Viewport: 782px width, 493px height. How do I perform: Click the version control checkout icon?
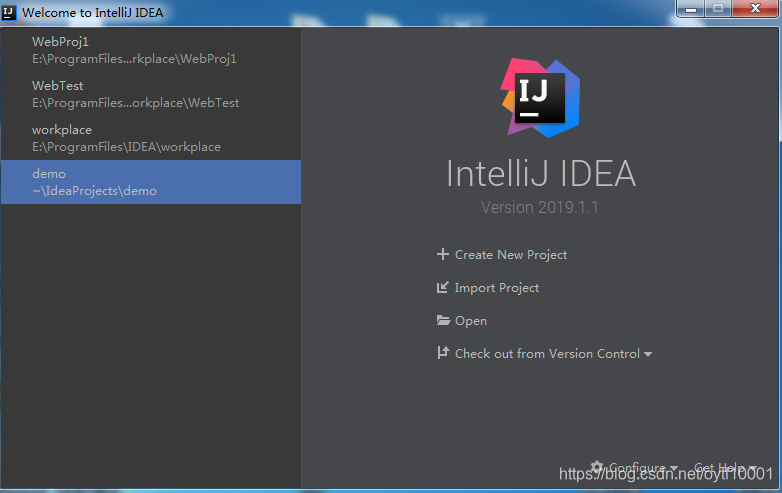pyautogui.click(x=443, y=353)
